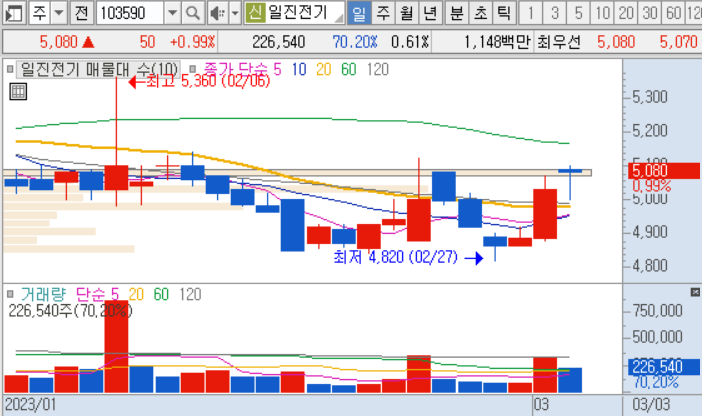702x416 pixels.
Task: Click the 최고 5,360 (02/06) high marker
Action: (x=199, y=81)
